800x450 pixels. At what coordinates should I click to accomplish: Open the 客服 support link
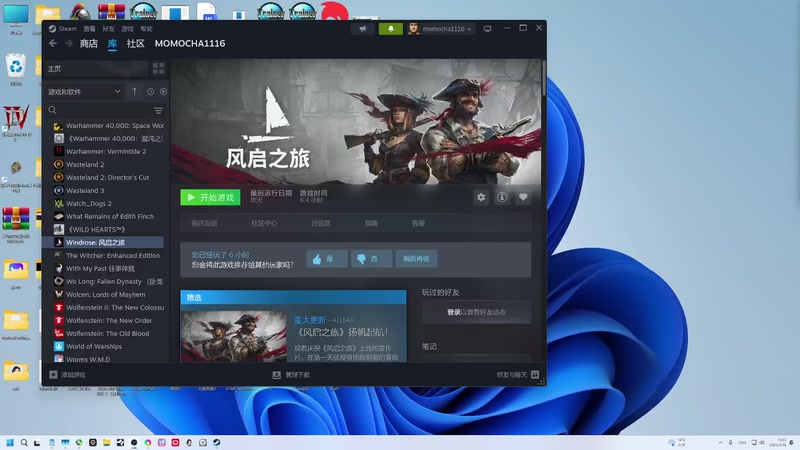[418, 223]
